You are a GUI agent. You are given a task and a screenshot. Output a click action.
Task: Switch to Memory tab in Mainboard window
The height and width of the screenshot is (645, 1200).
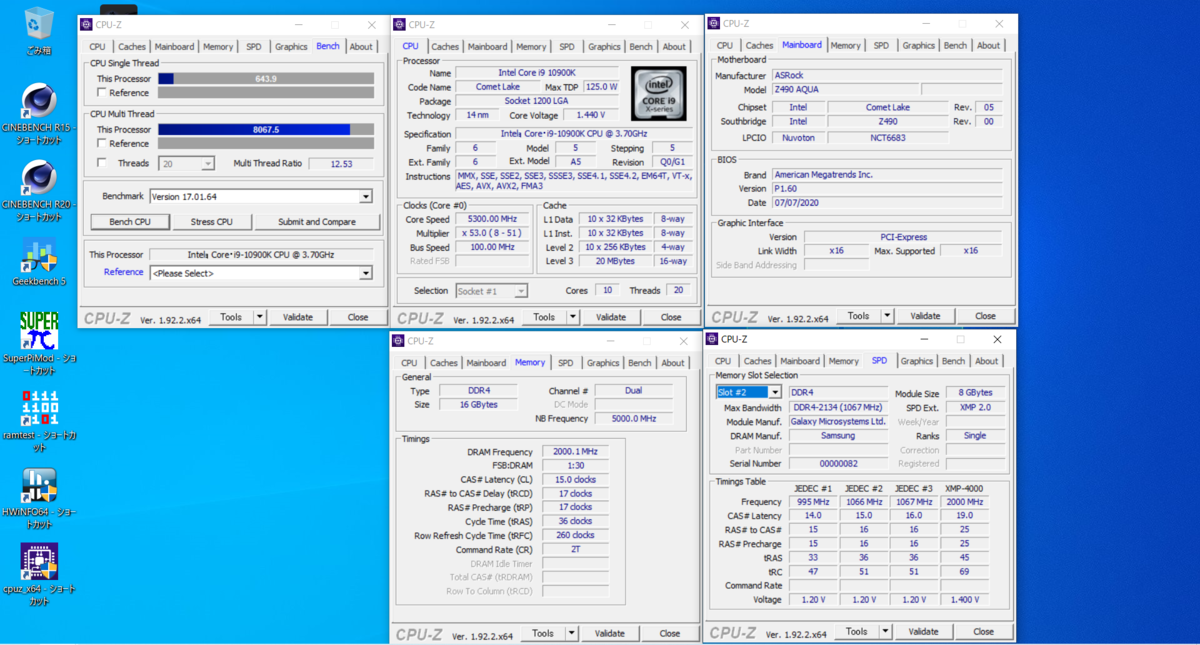coord(845,46)
